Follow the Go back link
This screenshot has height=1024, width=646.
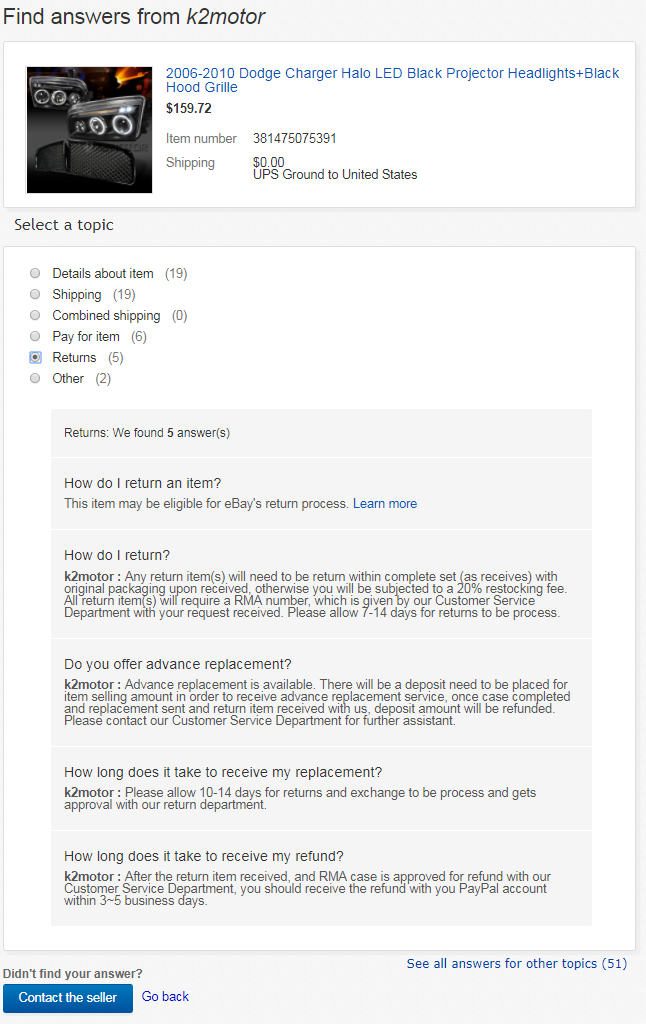tap(165, 997)
